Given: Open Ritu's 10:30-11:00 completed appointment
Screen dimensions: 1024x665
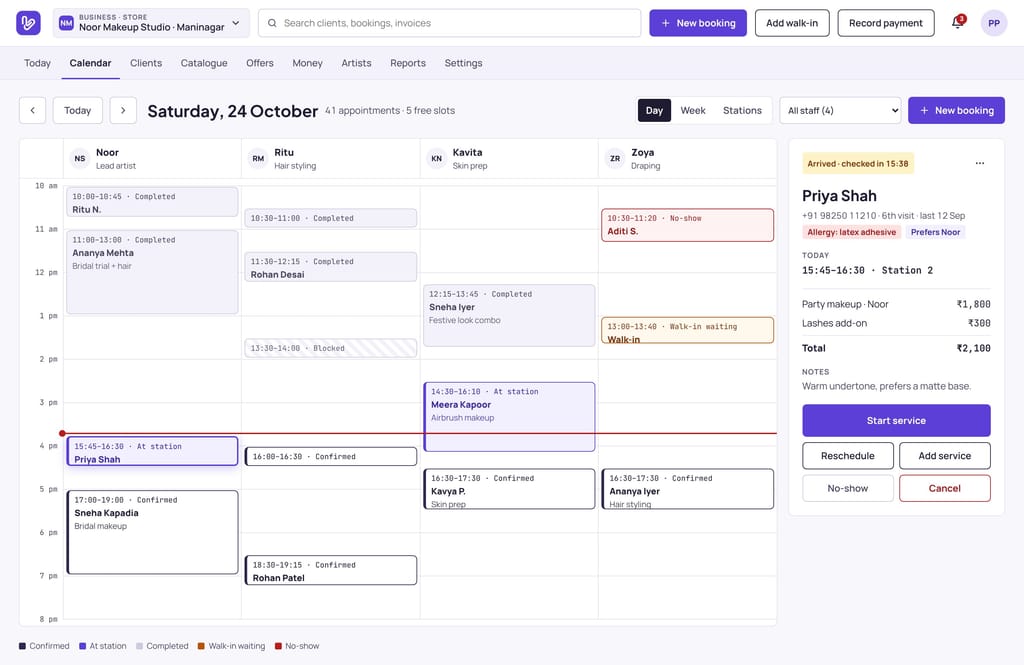Looking at the screenshot, I should pyautogui.click(x=330, y=218).
